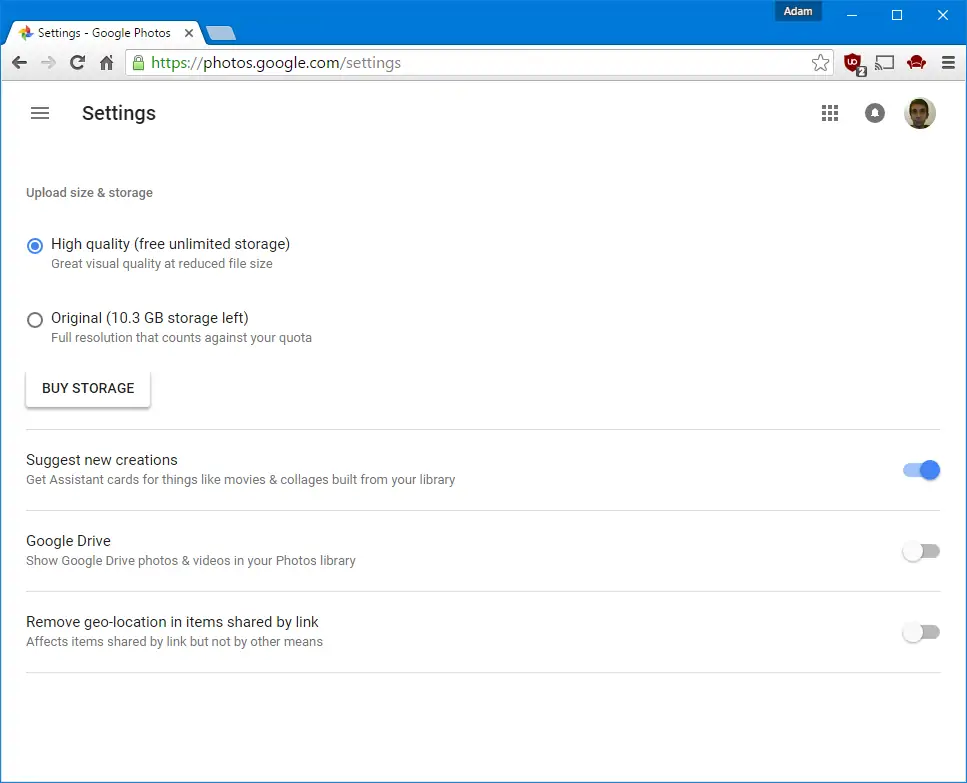Click the Google Cast extension icon
This screenshot has height=783, width=967.
(884, 62)
